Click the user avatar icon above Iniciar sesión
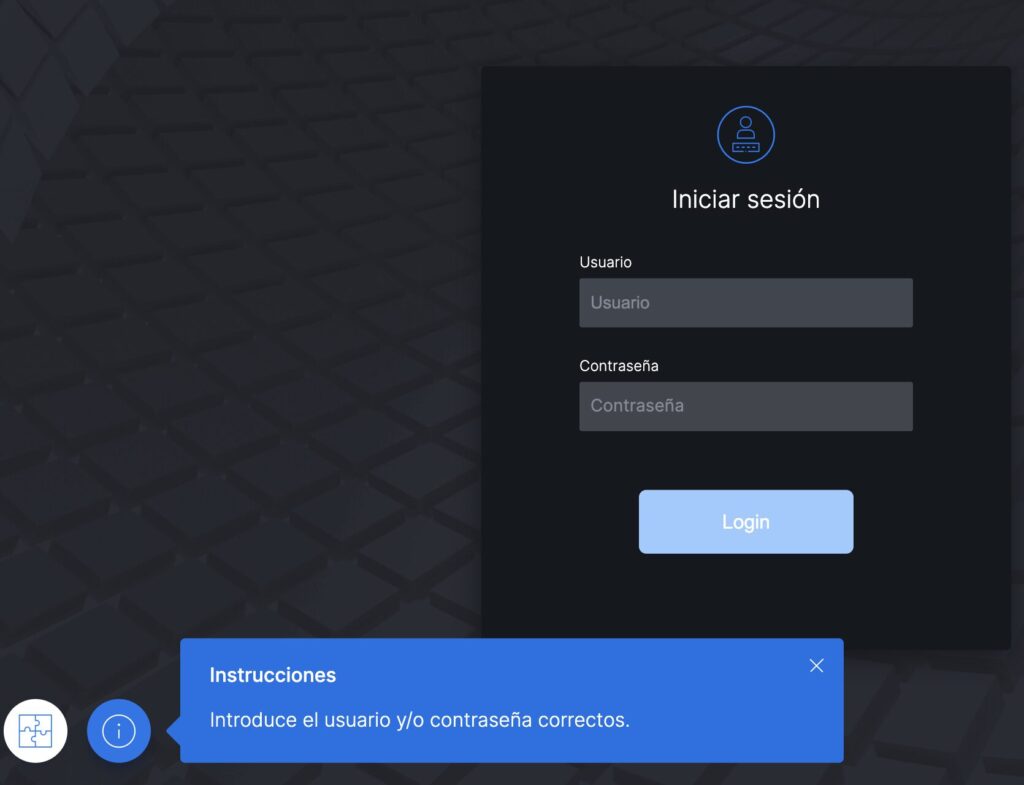Image resolution: width=1024 pixels, height=785 pixels. (746, 135)
